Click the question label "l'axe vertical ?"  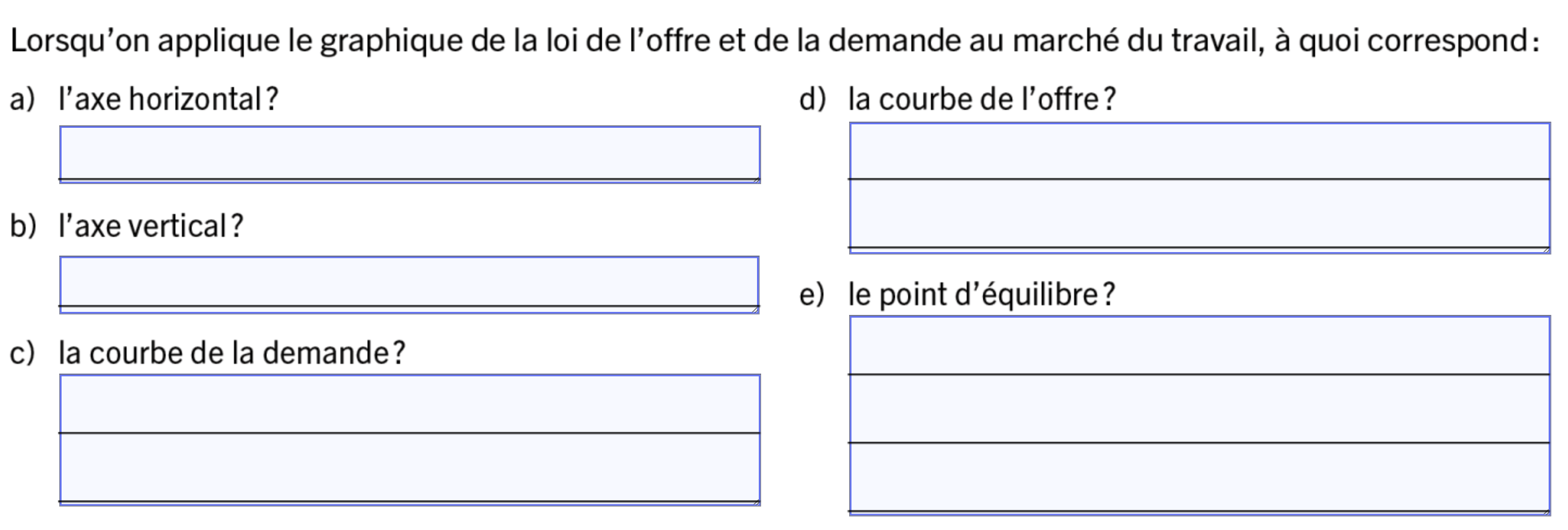tap(150, 226)
